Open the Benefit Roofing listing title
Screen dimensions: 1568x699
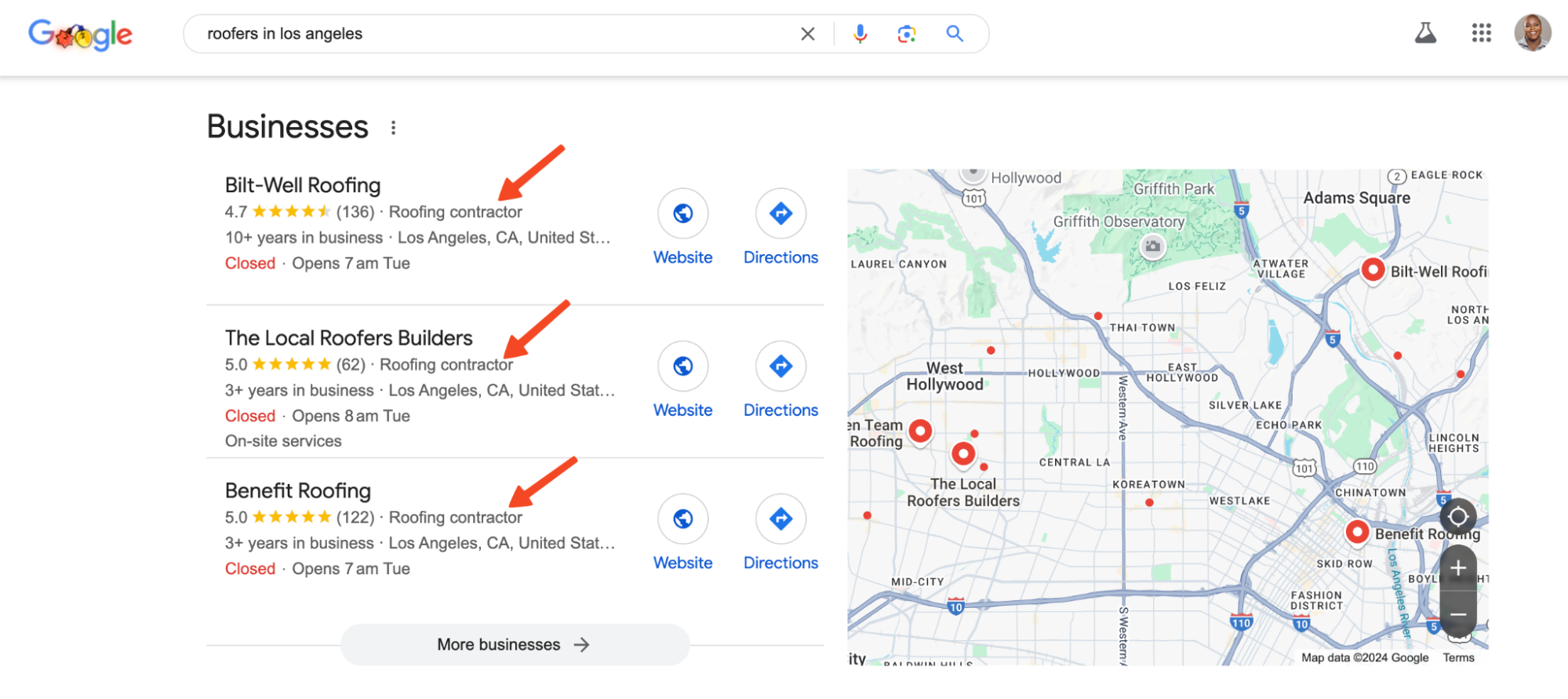pos(298,491)
